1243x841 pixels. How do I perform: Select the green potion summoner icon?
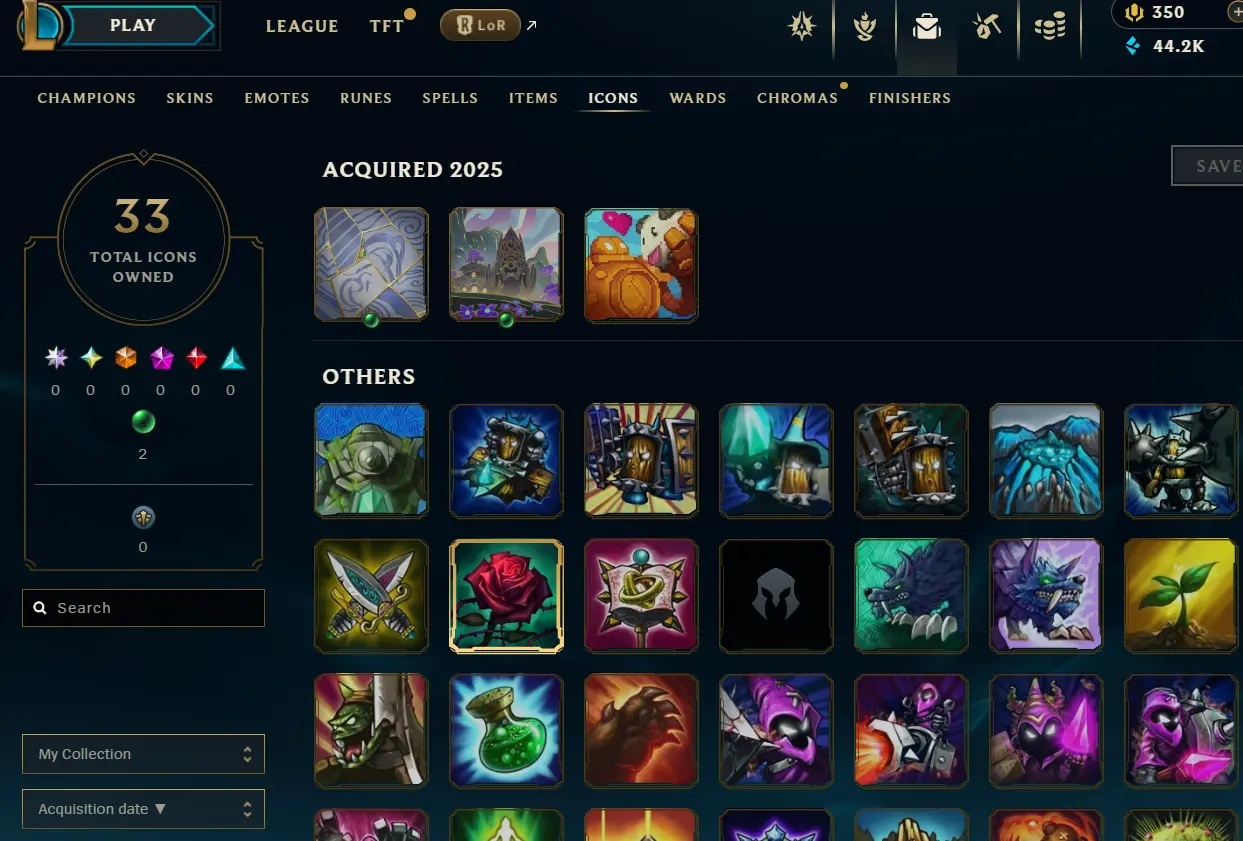click(x=506, y=730)
